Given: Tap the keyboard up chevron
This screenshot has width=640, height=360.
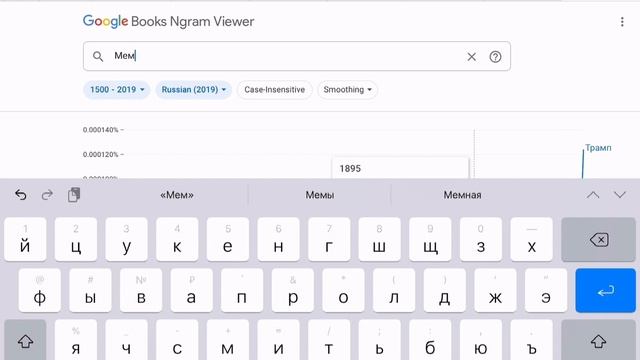Looking at the screenshot, I should pyautogui.click(x=593, y=195).
